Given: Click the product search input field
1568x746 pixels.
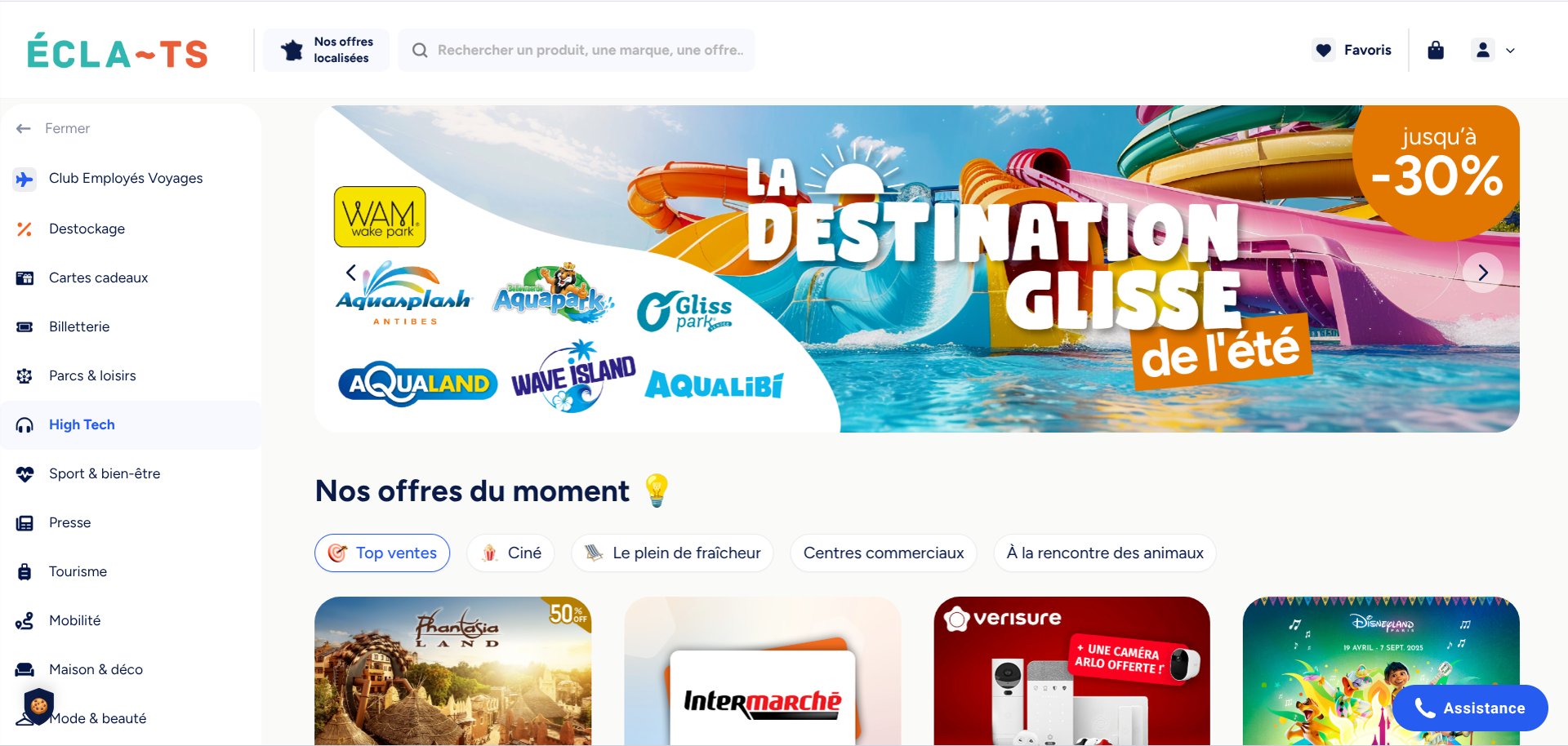Looking at the screenshot, I should 577,51.
